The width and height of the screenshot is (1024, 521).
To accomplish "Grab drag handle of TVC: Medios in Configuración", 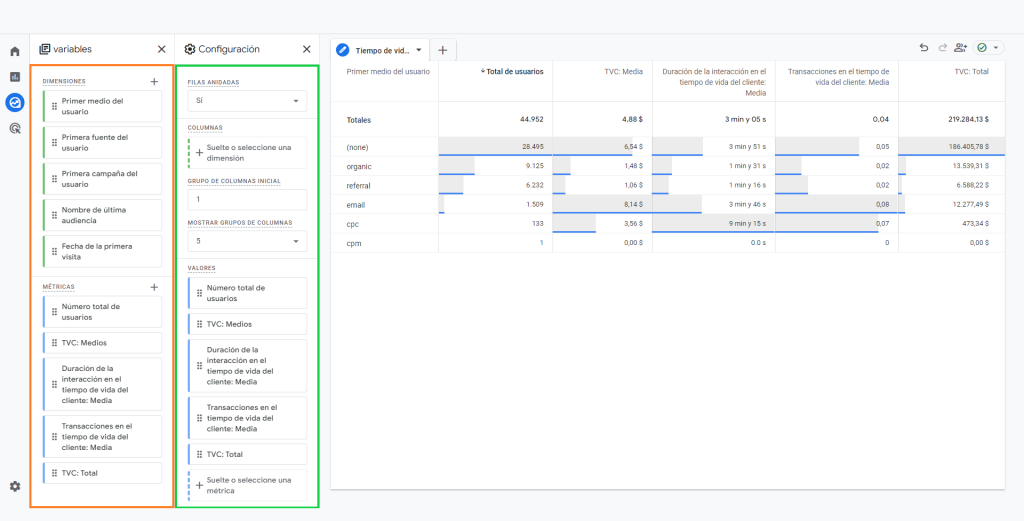I will (x=199, y=324).
